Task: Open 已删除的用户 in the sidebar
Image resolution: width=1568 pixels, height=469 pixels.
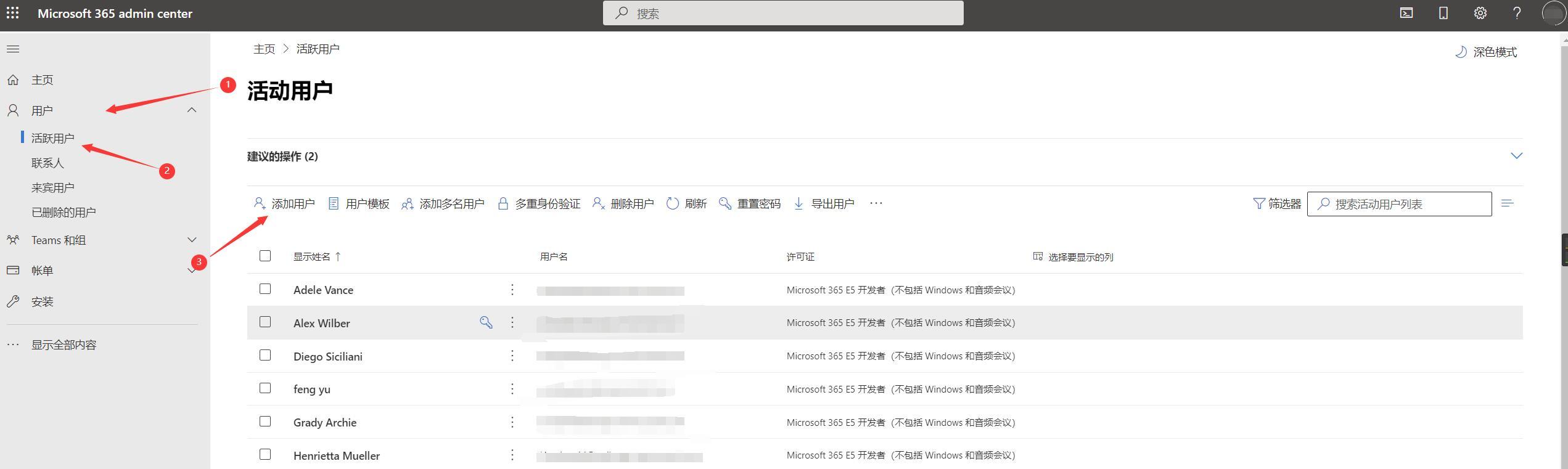Action: [64, 212]
